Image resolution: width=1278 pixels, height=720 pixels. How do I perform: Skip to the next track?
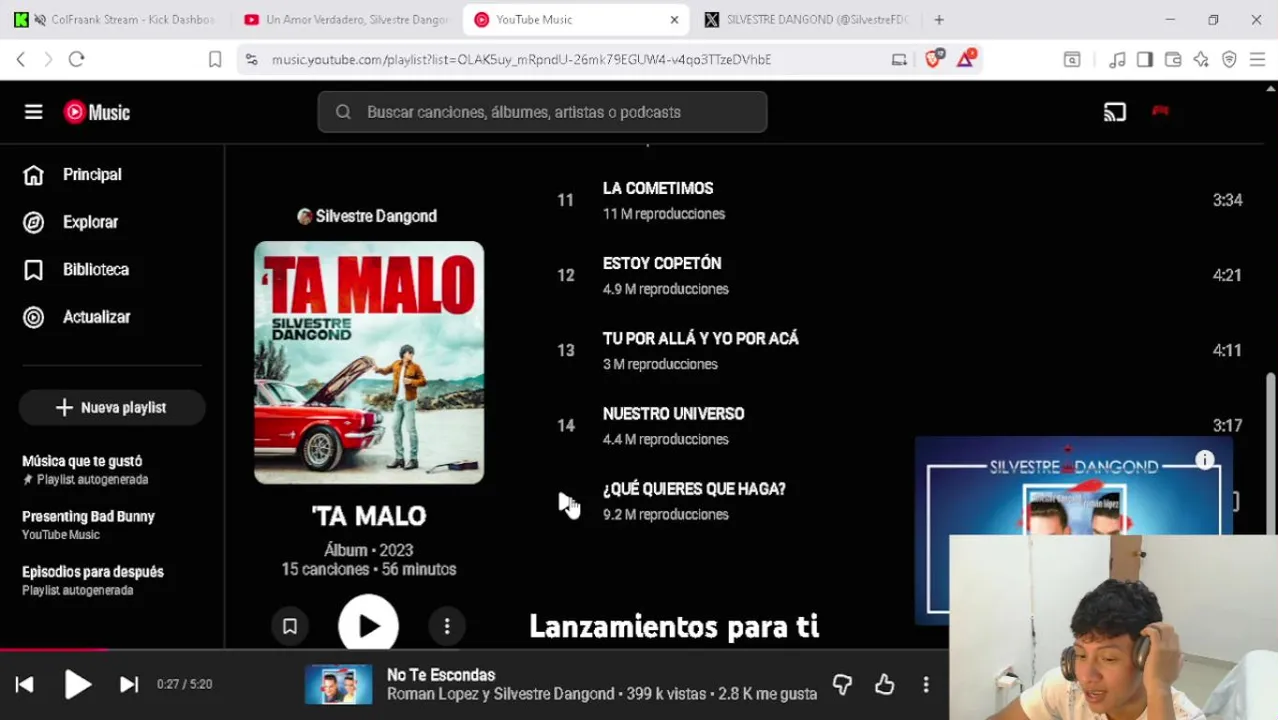click(129, 684)
